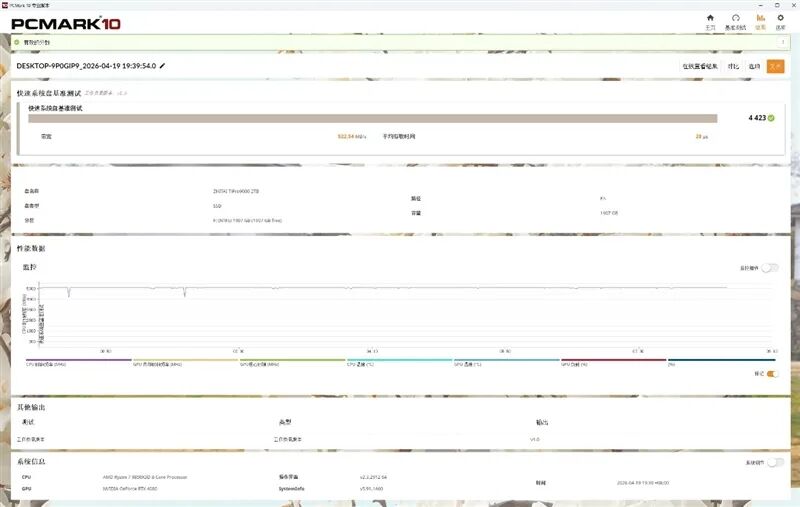The image size is (800, 507).
Task: Toggle the system details switch
Action: 776,462
